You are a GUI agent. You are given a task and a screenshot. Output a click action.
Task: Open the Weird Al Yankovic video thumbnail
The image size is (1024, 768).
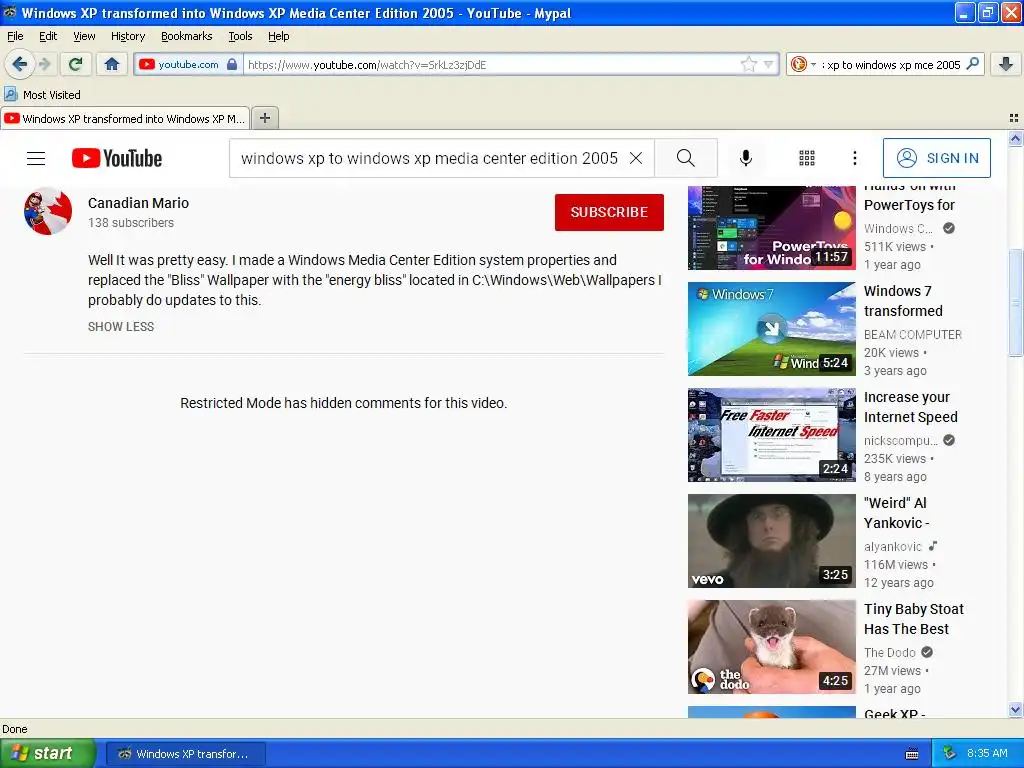(x=771, y=541)
